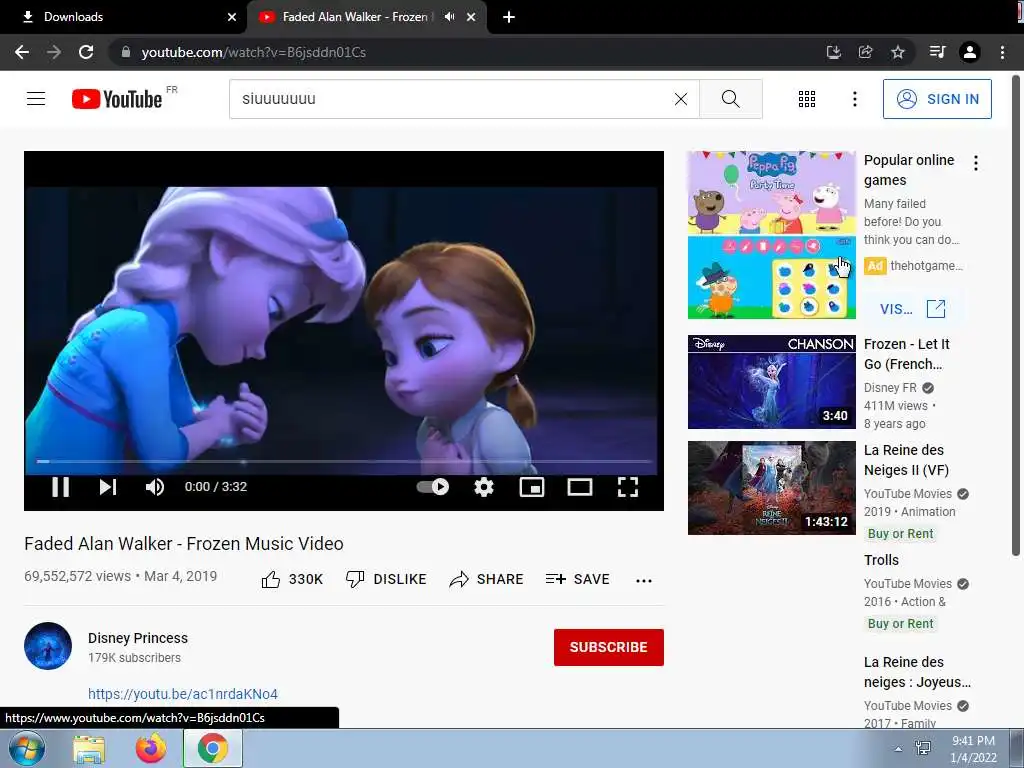Open more actions ellipsis below video
Screen dimensions: 1024x768
point(644,581)
